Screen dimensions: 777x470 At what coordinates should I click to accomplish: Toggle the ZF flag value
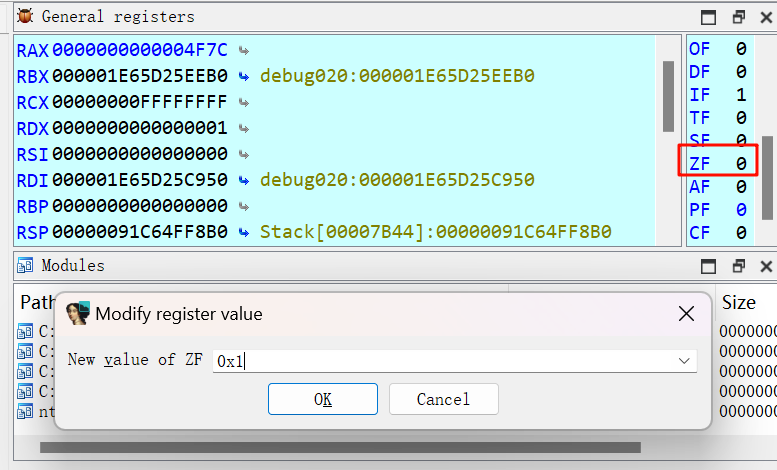(741, 163)
